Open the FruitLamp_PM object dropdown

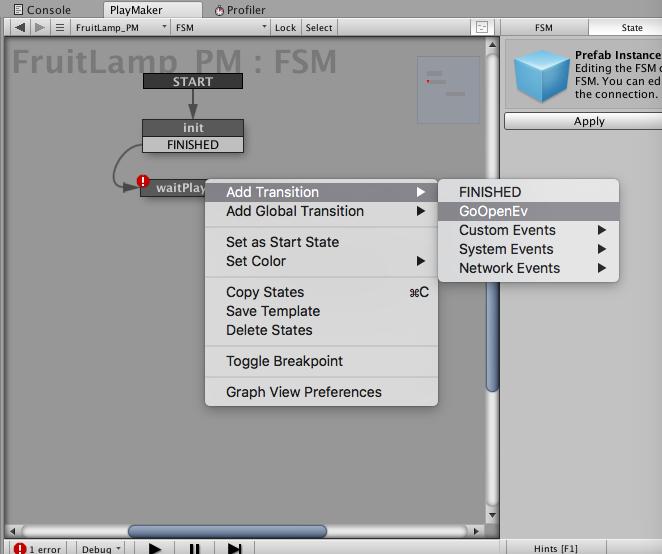(x=121, y=27)
